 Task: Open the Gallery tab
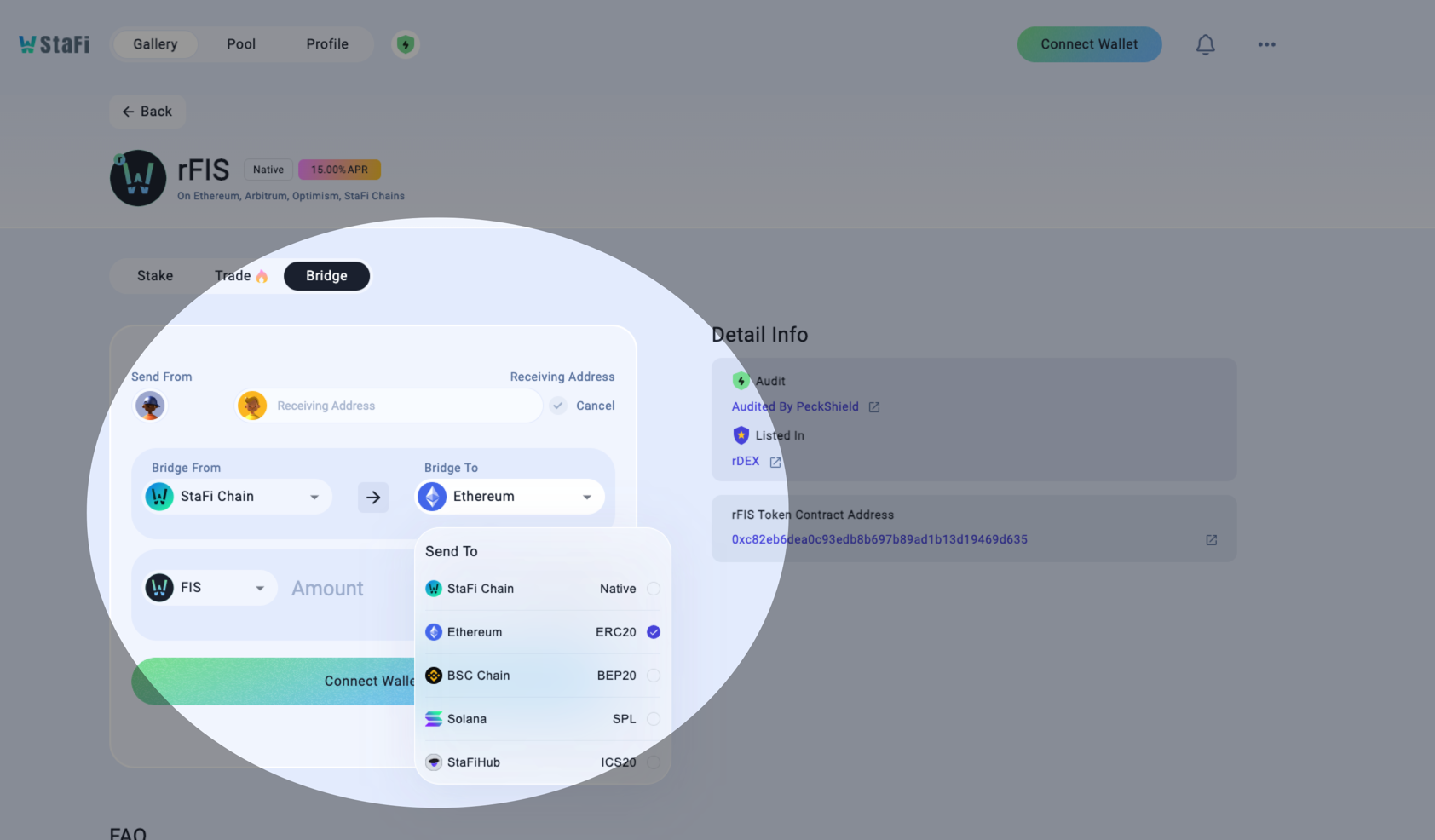point(155,44)
